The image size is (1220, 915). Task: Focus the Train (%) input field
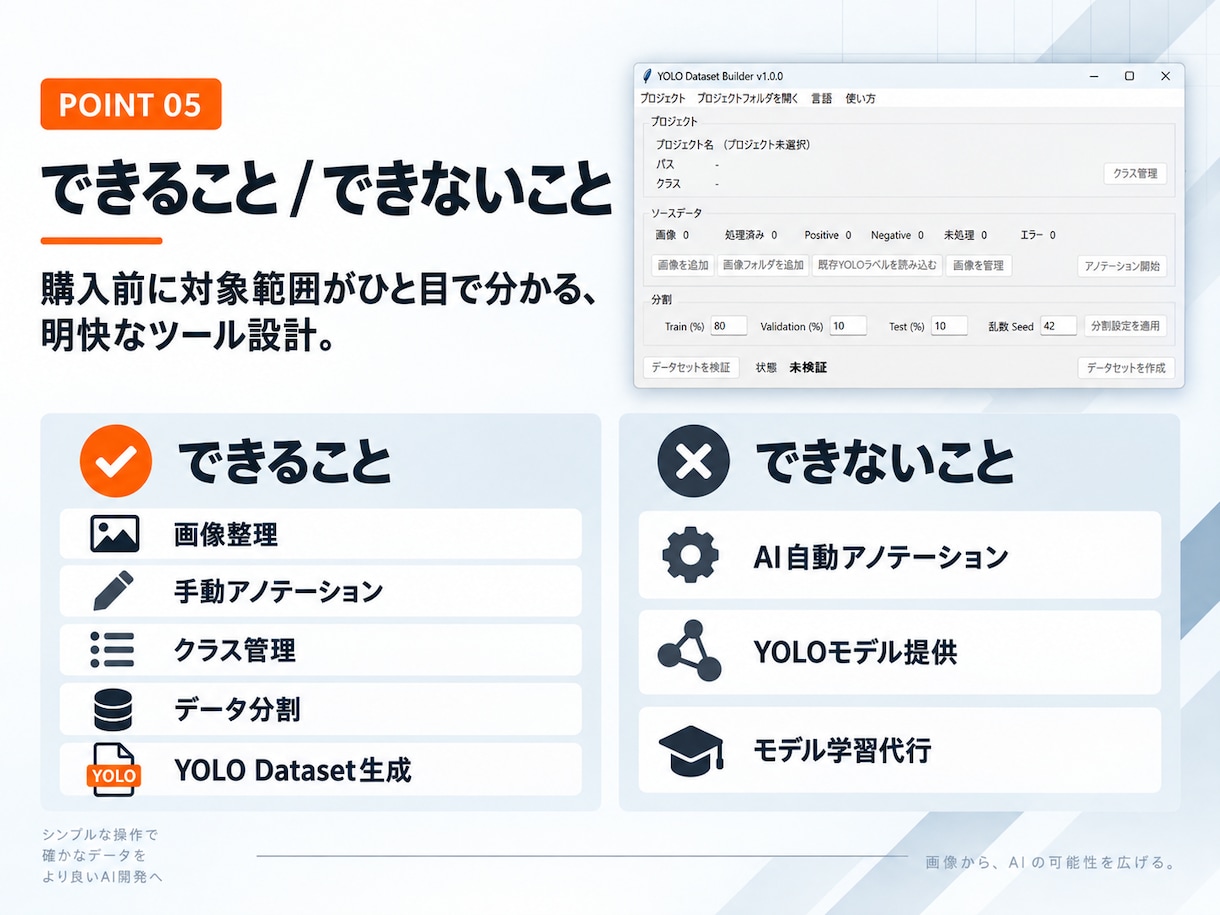point(729,326)
